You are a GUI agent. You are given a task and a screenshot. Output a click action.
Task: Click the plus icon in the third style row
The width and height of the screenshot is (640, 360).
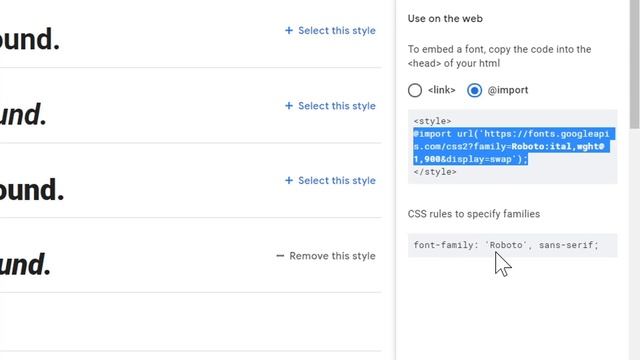(289, 180)
